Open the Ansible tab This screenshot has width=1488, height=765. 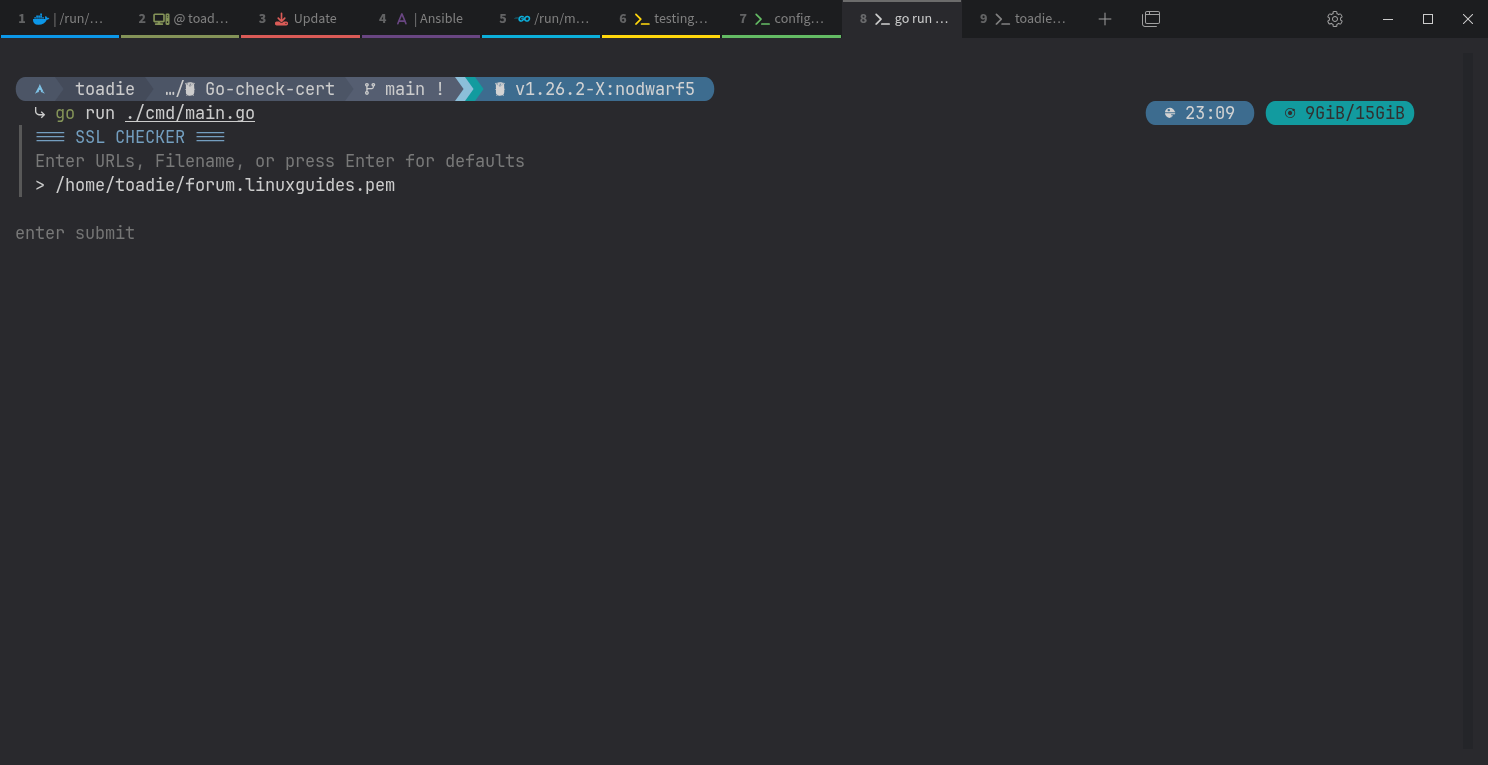(420, 19)
